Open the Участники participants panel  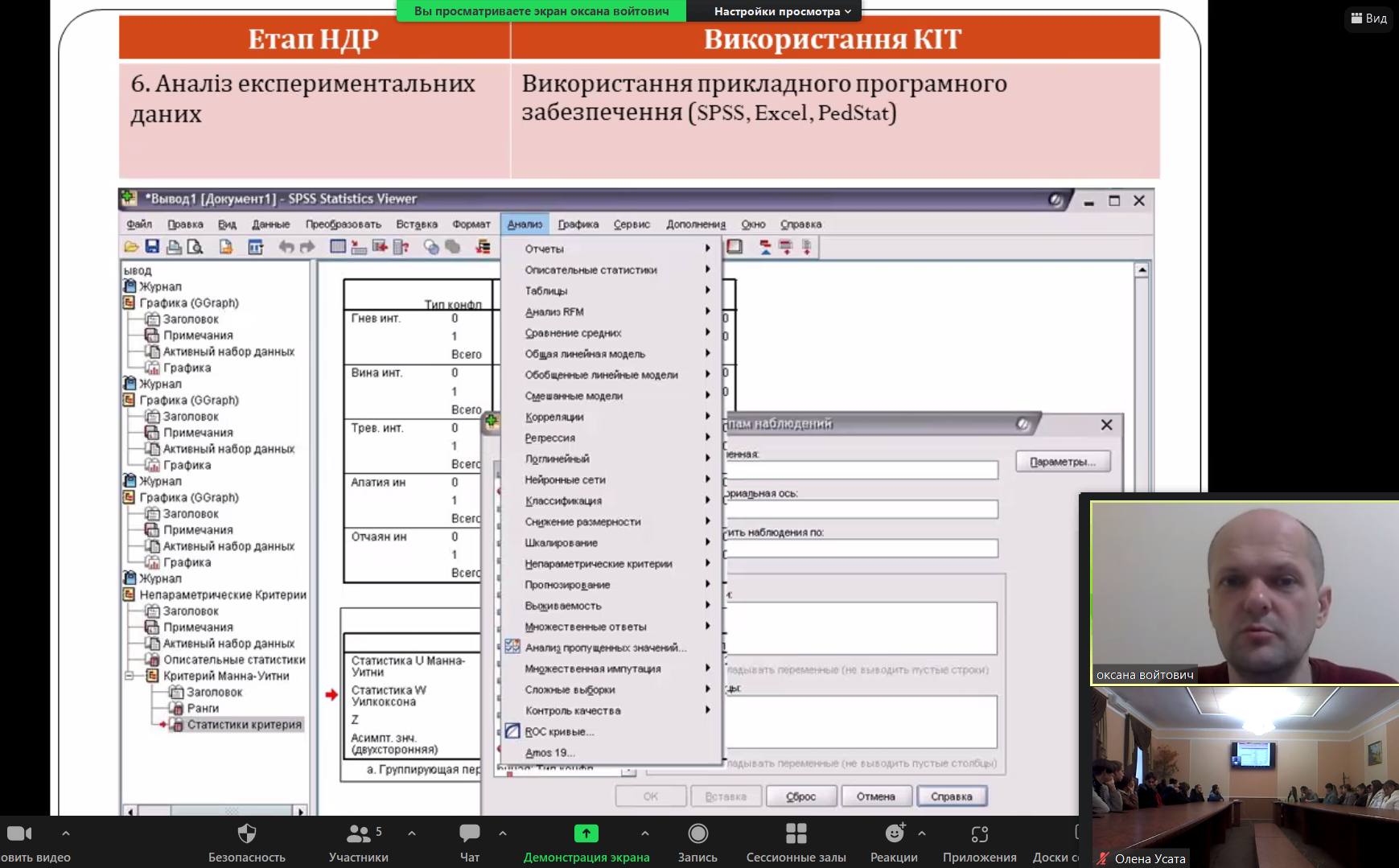359,842
